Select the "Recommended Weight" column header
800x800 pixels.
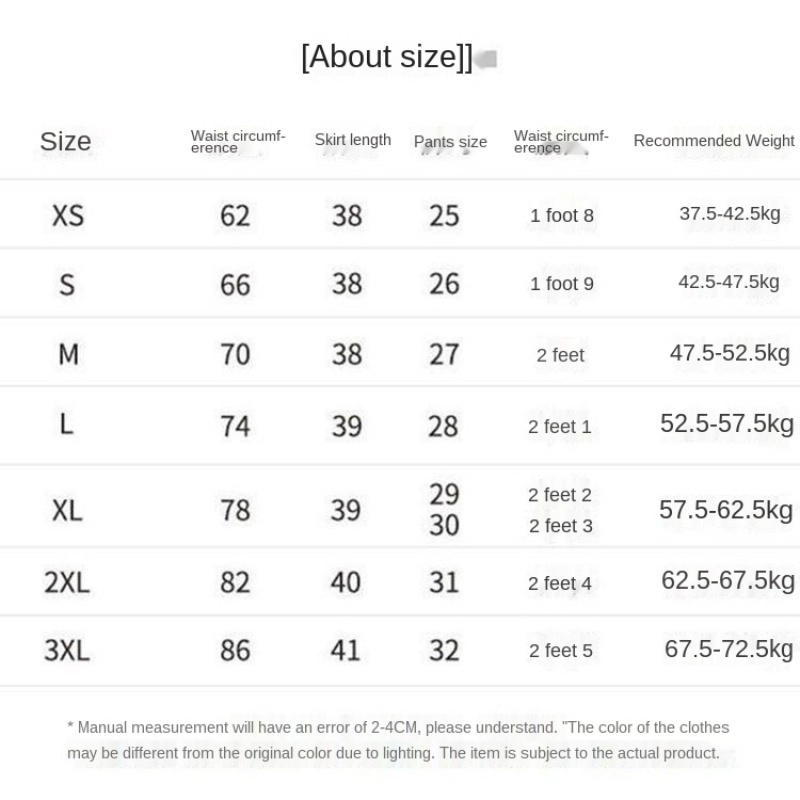pos(713,141)
